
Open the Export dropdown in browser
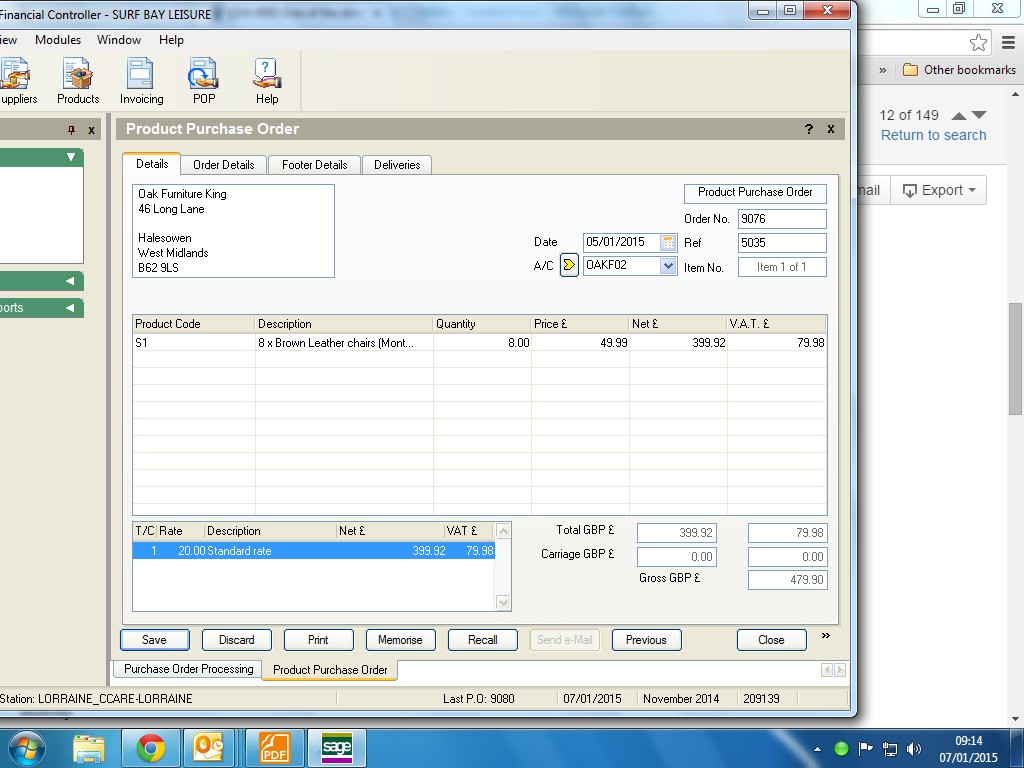939,190
